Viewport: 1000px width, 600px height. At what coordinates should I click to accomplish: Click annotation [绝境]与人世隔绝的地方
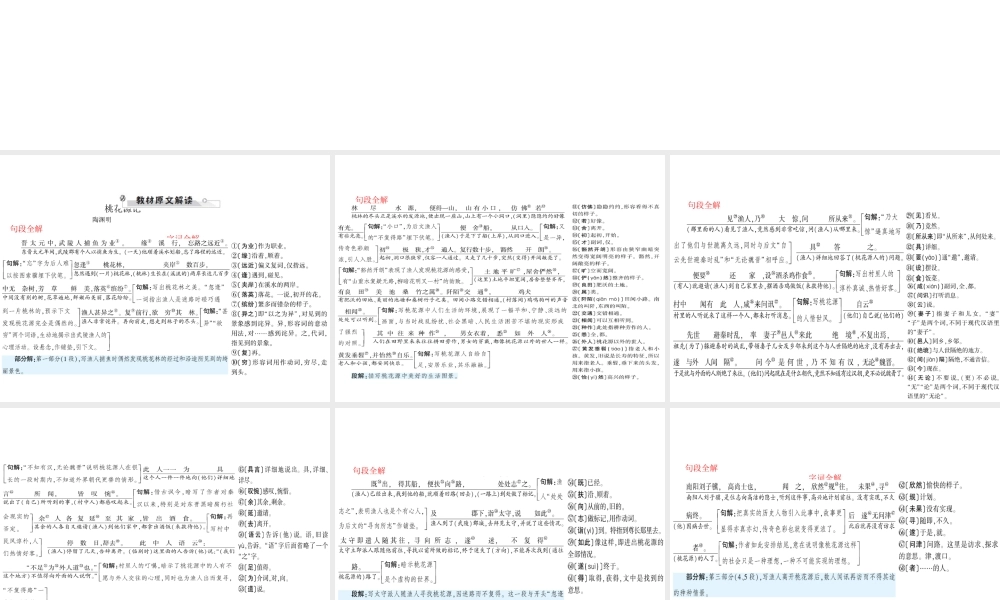coord(945,351)
